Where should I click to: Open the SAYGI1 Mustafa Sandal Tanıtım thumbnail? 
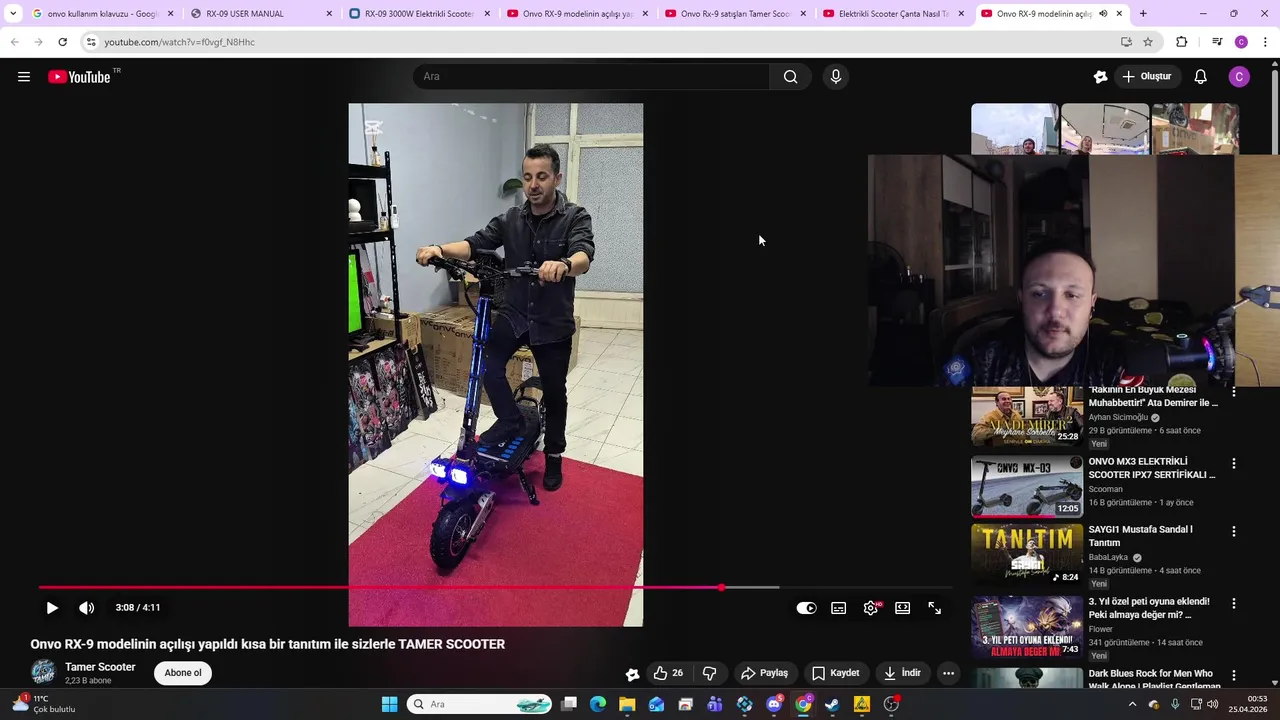click(1027, 554)
